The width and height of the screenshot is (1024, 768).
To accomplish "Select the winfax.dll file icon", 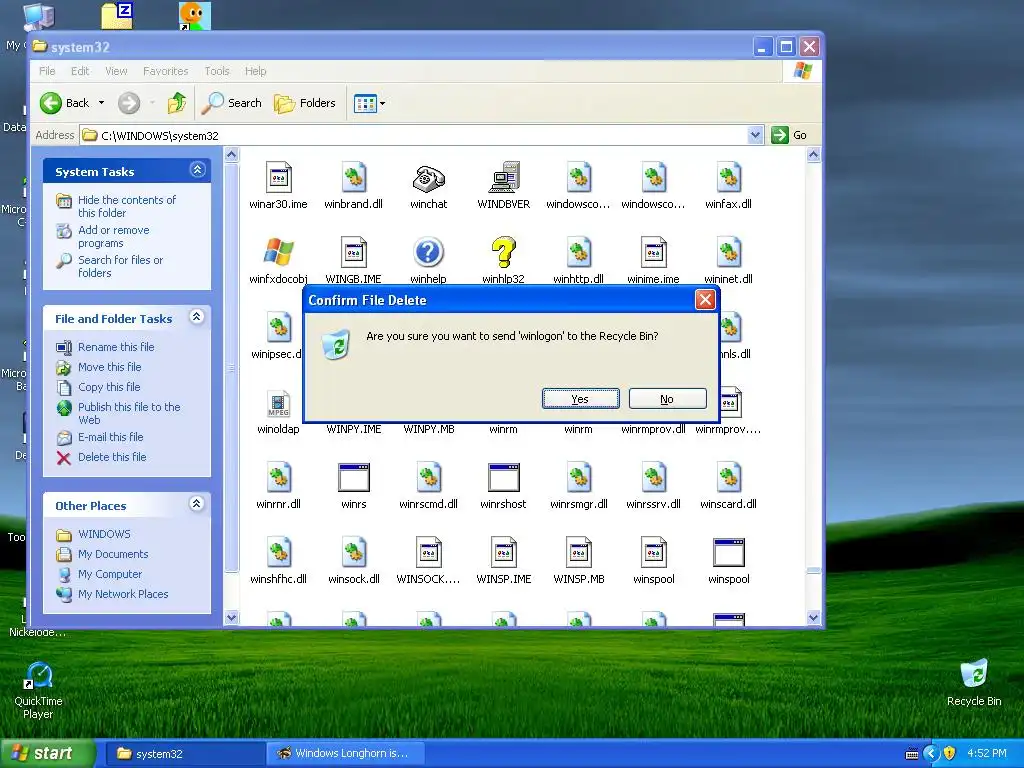I will 729,177.
